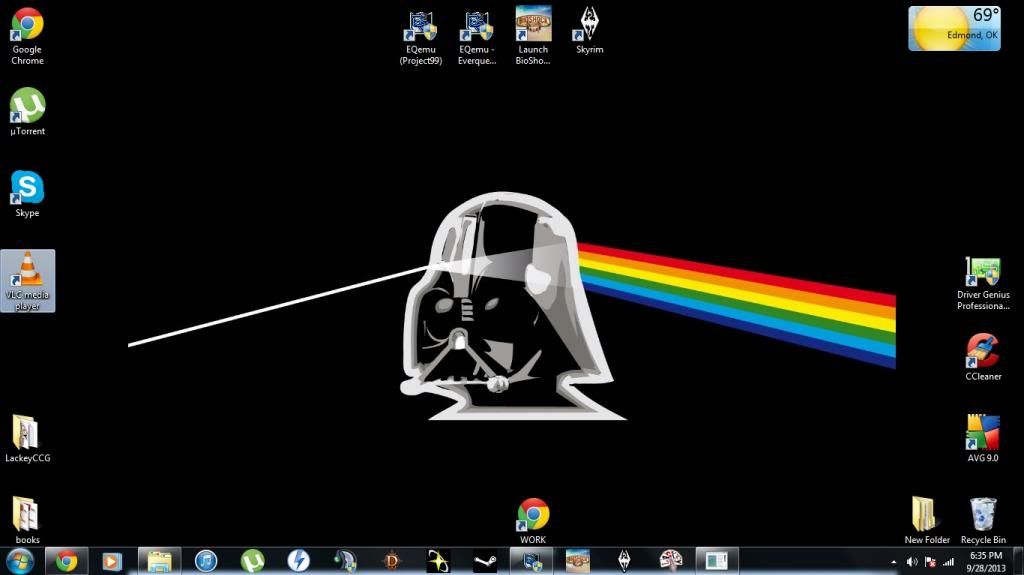This screenshot has height=575, width=1024.
Task: Open the Windows Start menu
Action: click(x=20, y=561)
